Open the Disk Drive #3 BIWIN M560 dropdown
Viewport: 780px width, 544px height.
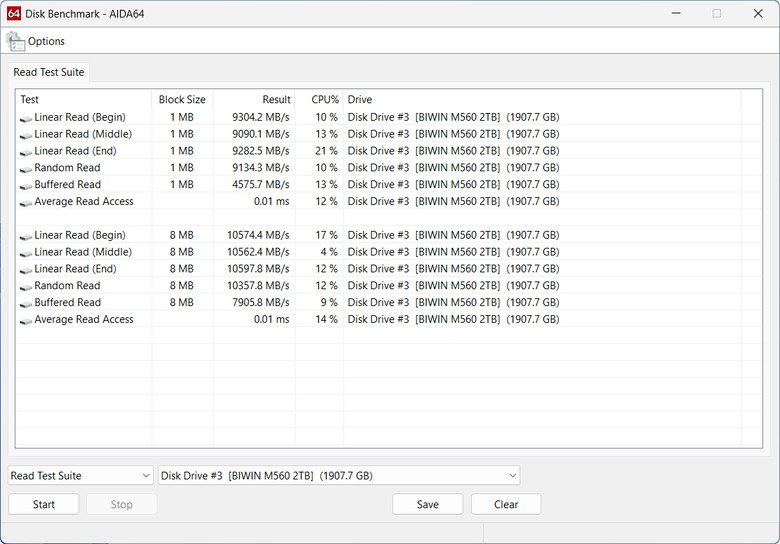tap(339, 476)
